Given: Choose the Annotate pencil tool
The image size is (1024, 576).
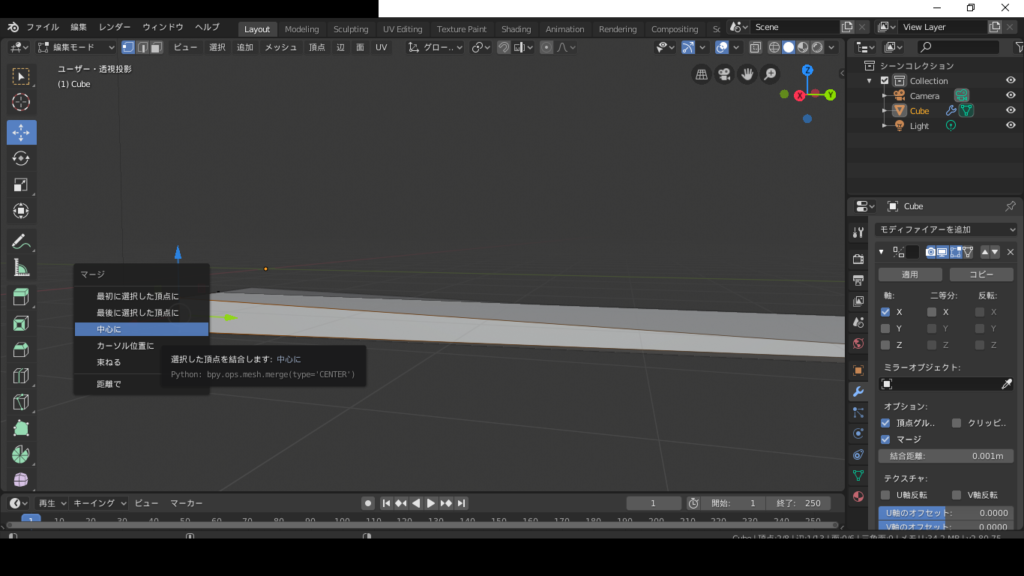Looking at the screenshot, I should coord(21,242).
